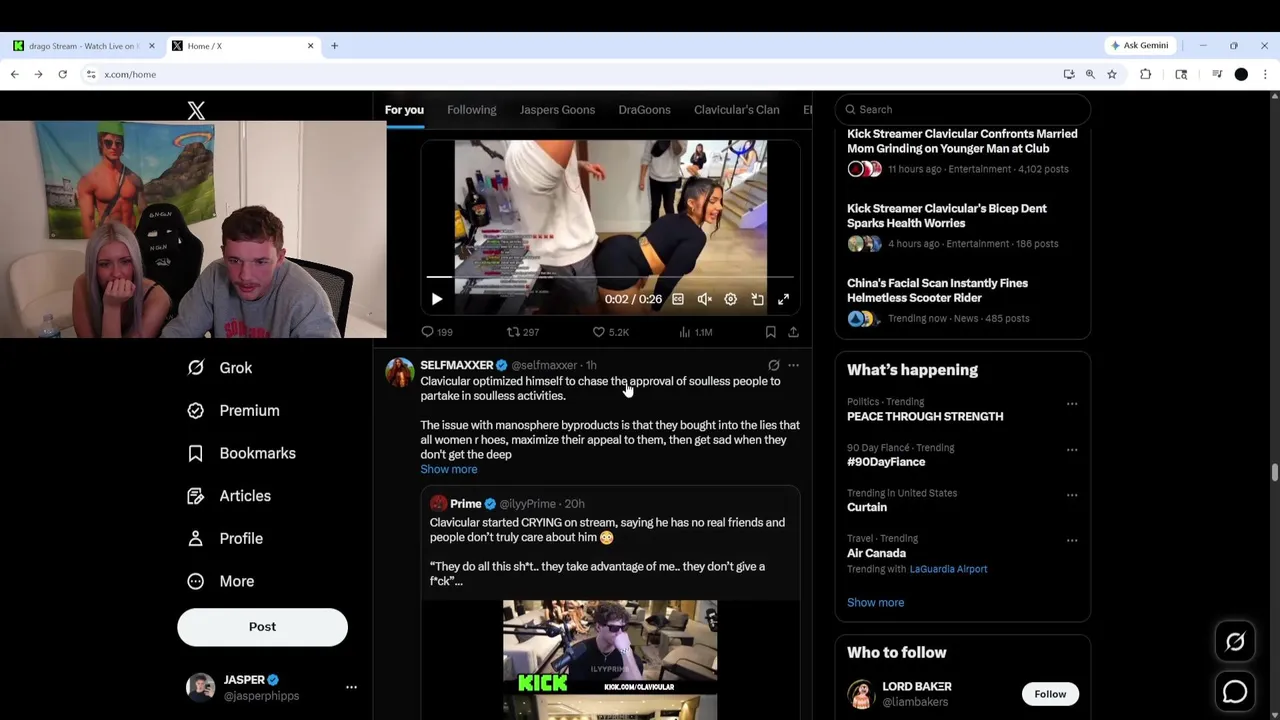Screen dimensions: 1280x720
Task: Enter fullscreen on the video
Action: click(784, 299)
